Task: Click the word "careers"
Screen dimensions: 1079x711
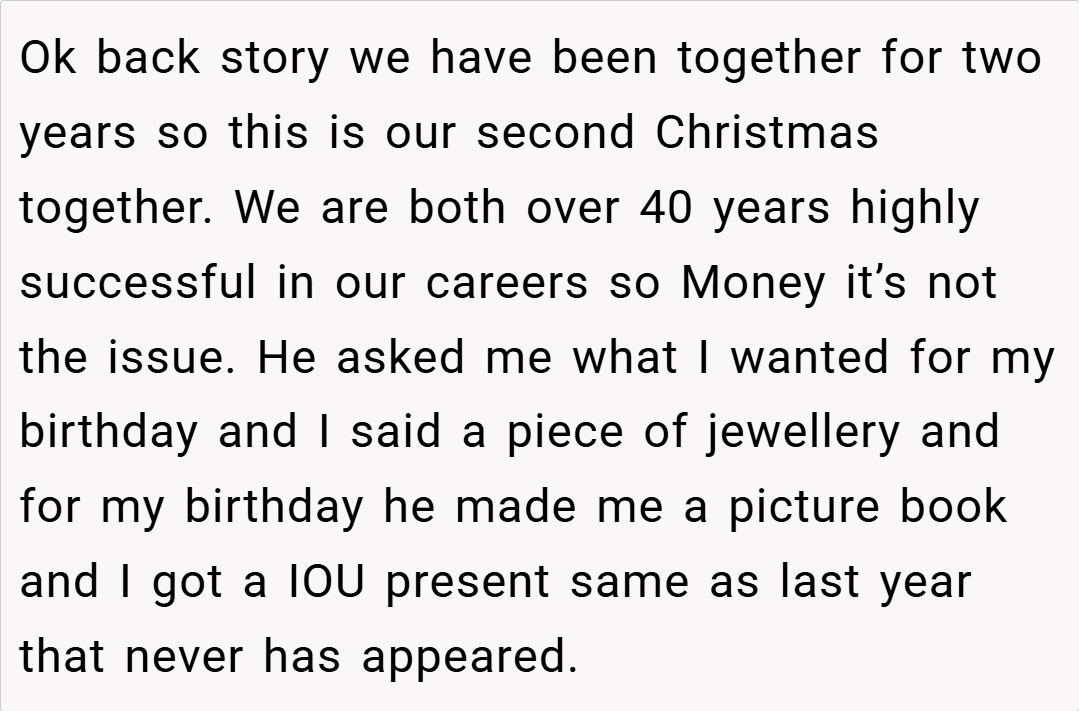Action: click(x=507, y=283)
